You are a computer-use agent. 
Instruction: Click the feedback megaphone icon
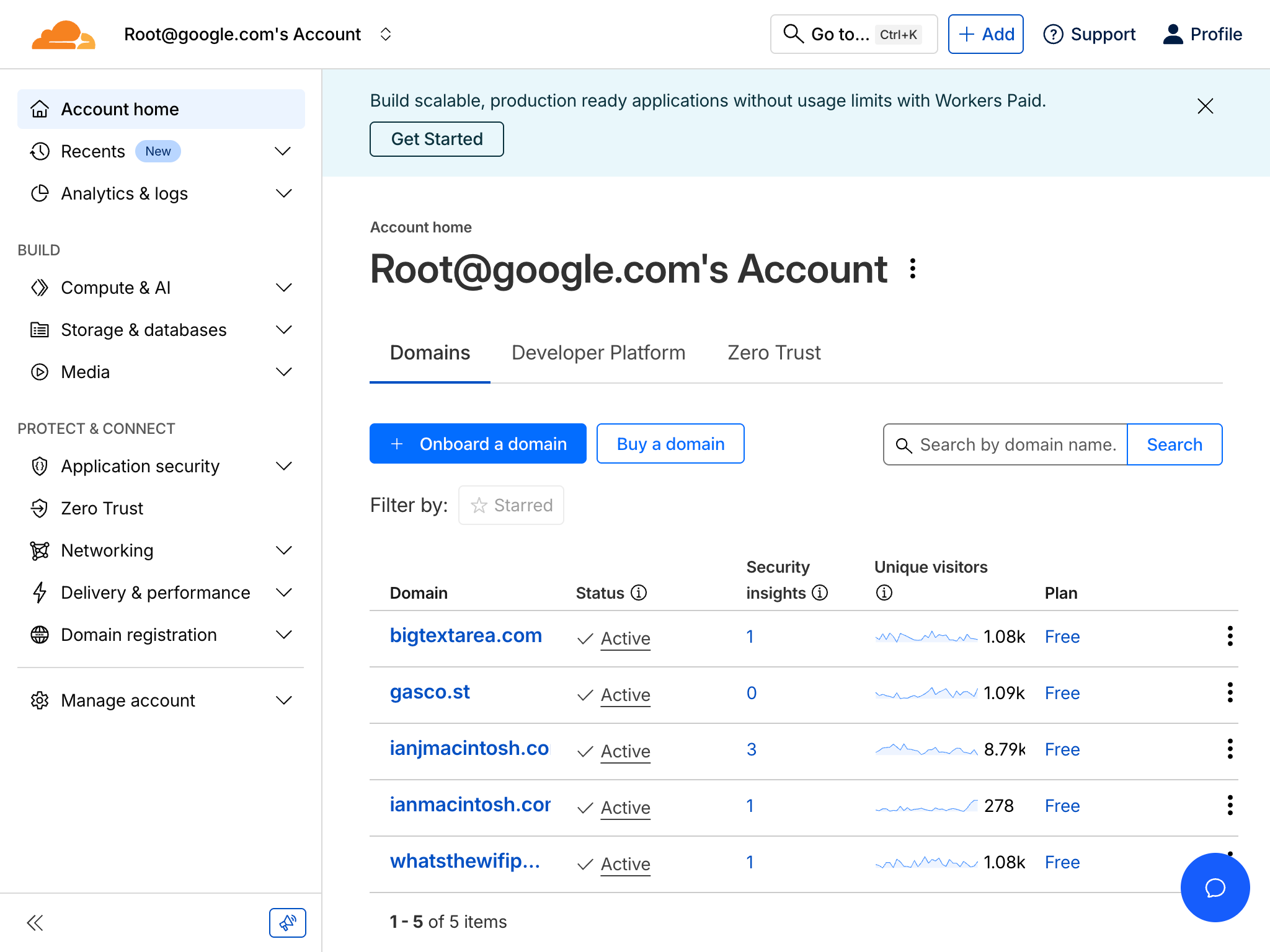pyautogui.click(x=287, y=922)
